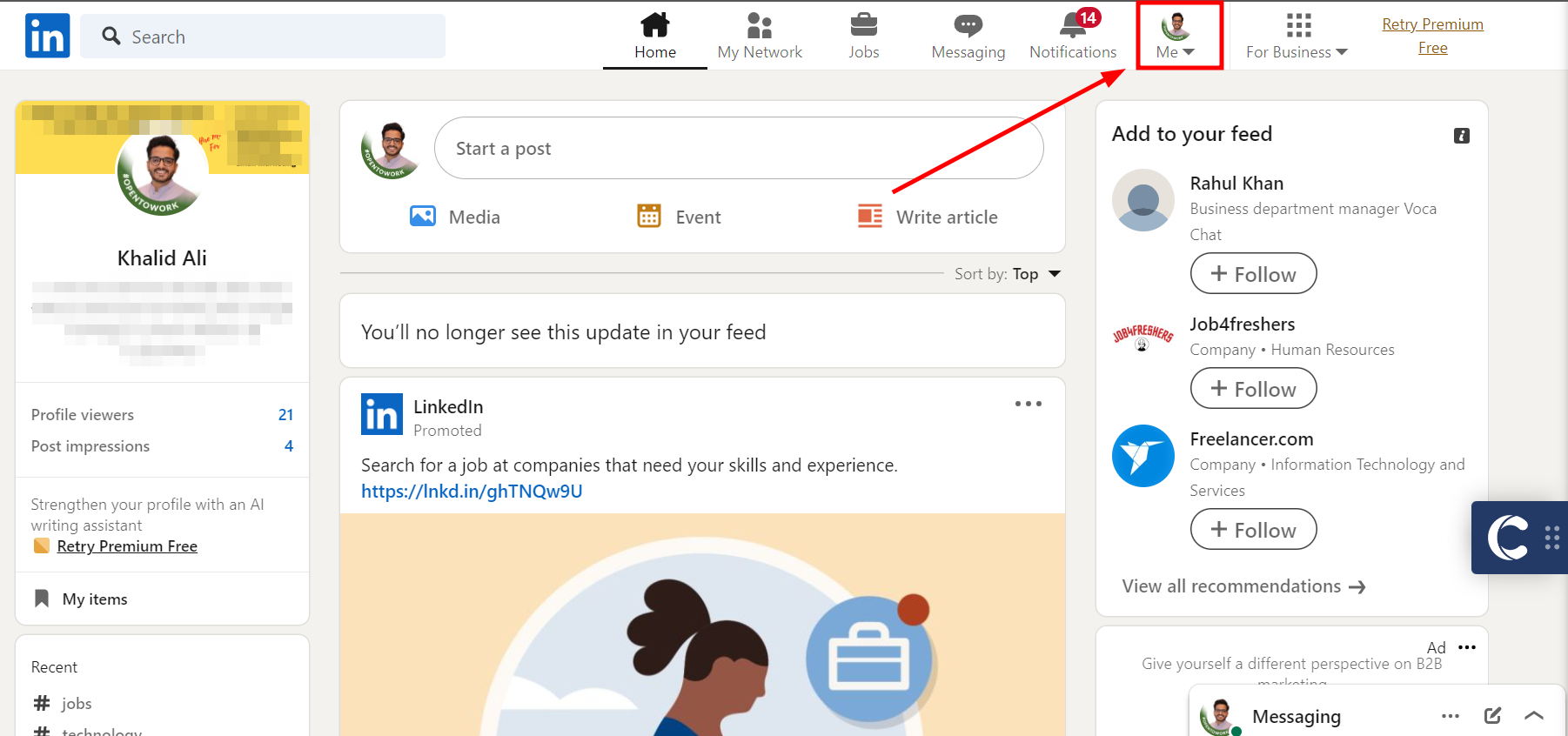The image size is (1568, 736).
Task: Click the floating C extension widget
Action: (x=1508, y=538)
